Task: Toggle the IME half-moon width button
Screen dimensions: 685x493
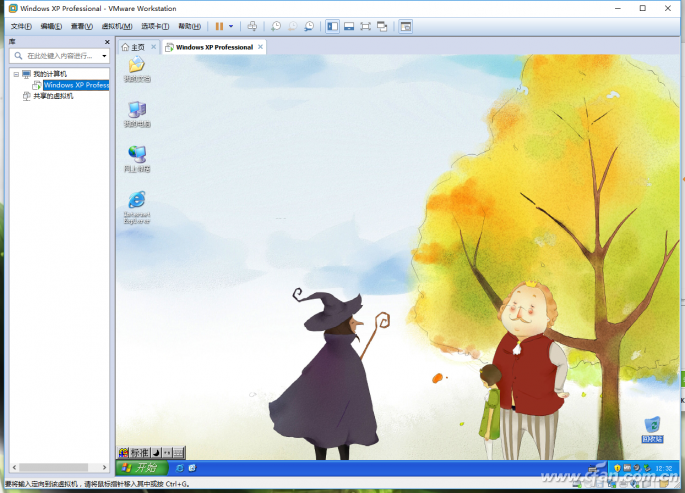Action: click(156, 453)
